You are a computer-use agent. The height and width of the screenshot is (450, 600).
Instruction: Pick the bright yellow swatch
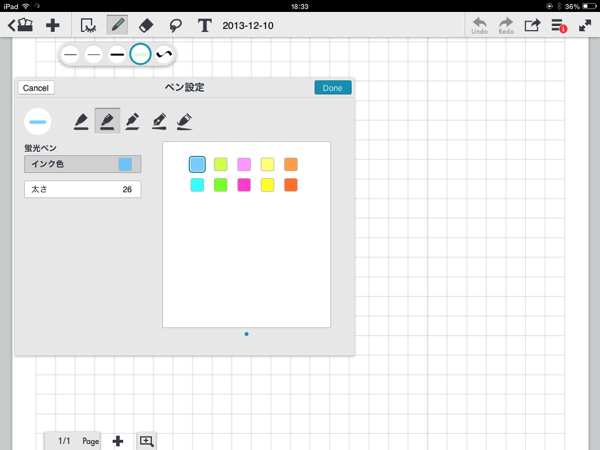click(267, 185)
